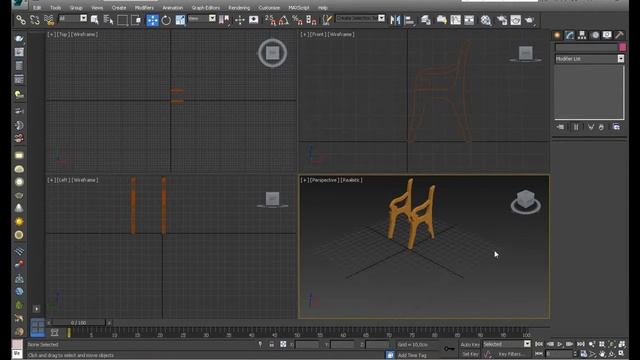Activate the Select and Move tool

click(152, 20)
